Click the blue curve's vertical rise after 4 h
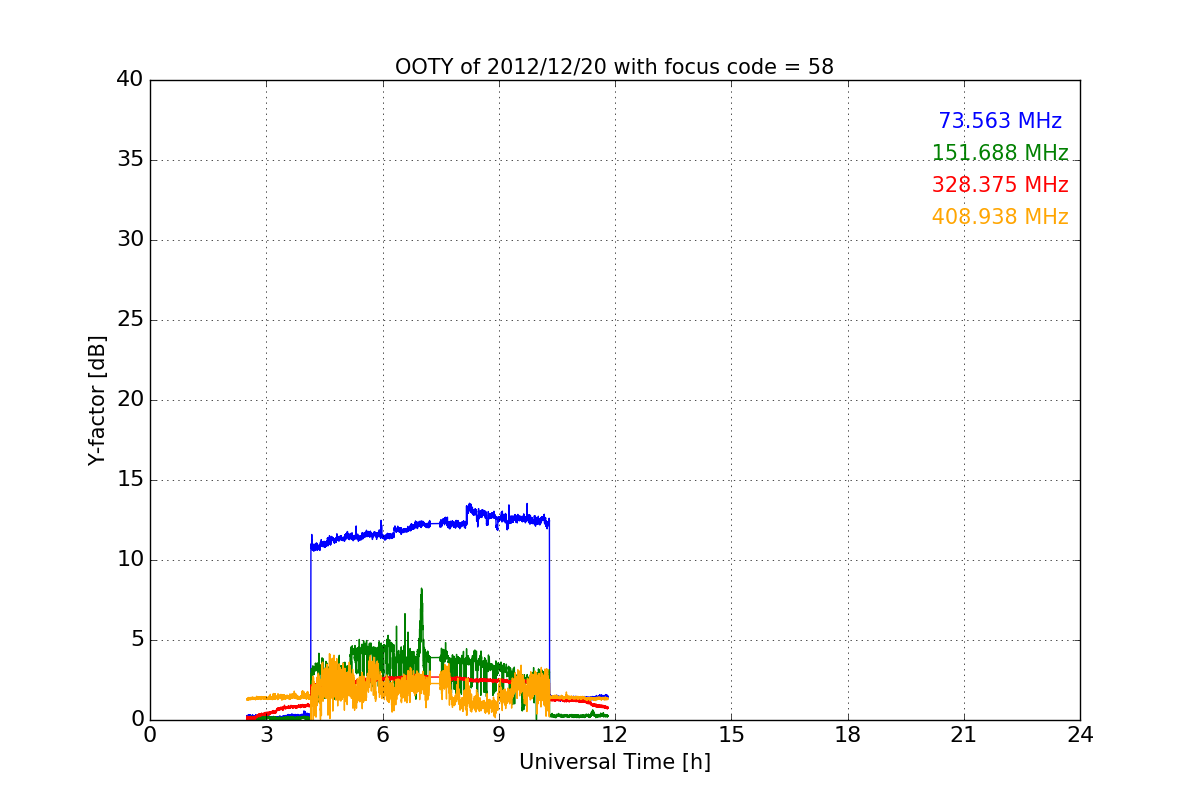 point(311,630)
